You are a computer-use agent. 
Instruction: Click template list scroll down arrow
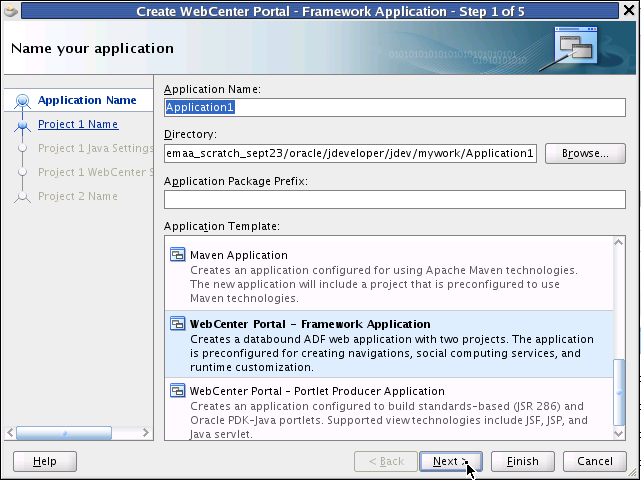(619, 433)
